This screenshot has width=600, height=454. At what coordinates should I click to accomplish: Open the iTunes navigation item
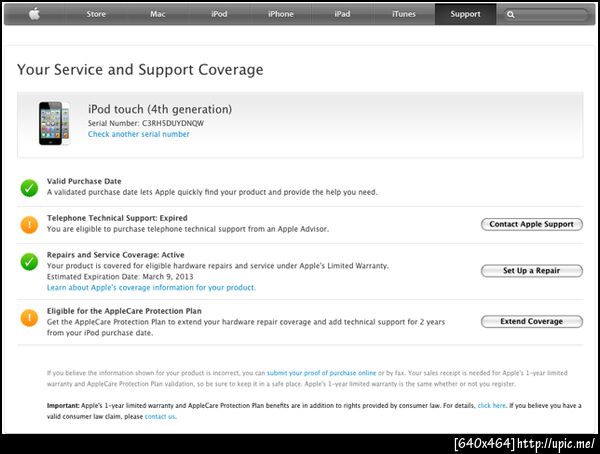404,14
